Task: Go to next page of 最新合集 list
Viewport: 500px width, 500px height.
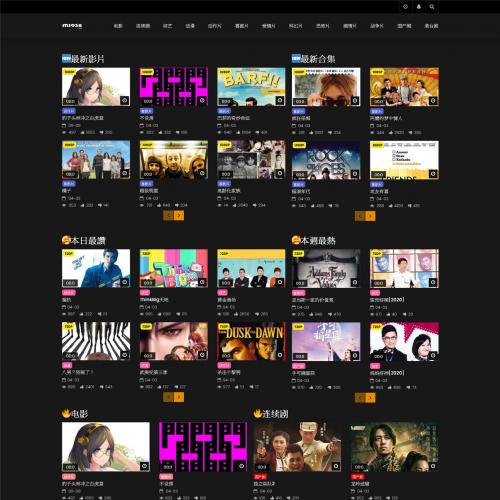Action: pyautogui.click(x=371, y=216)
